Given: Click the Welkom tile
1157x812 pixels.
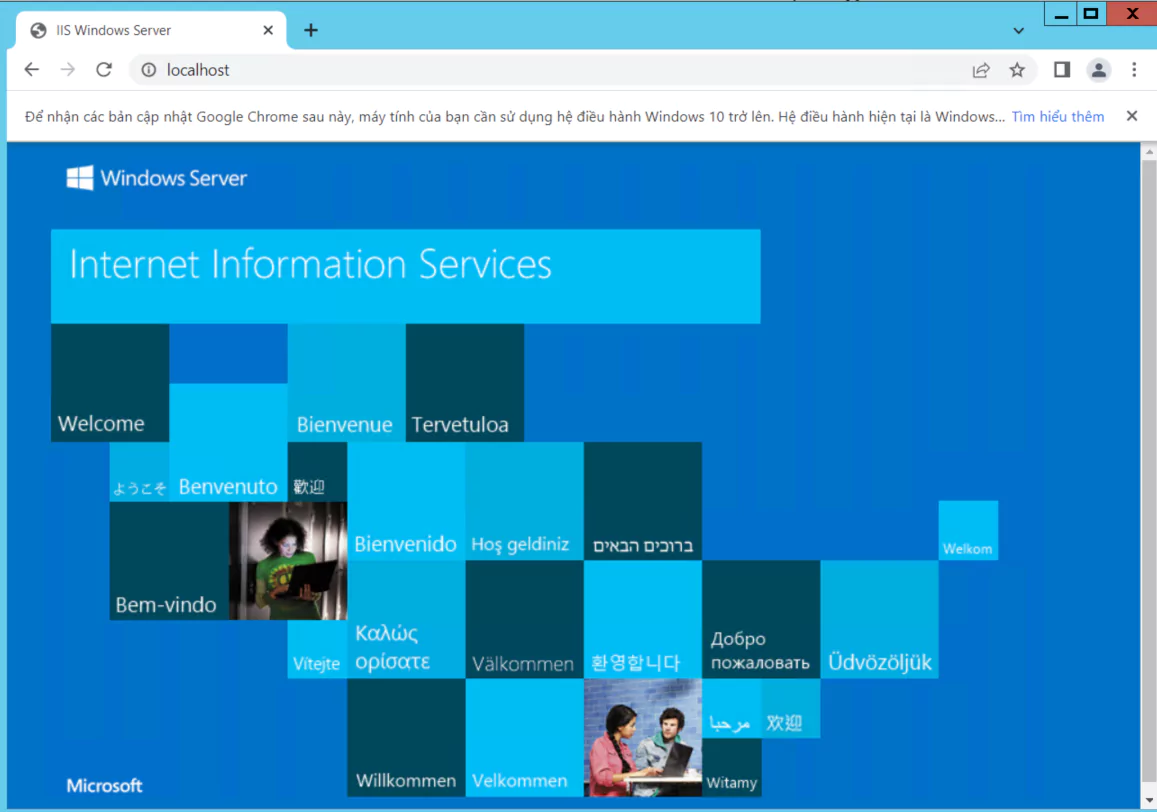Looking at the screenshot, I should click(968, 530).
